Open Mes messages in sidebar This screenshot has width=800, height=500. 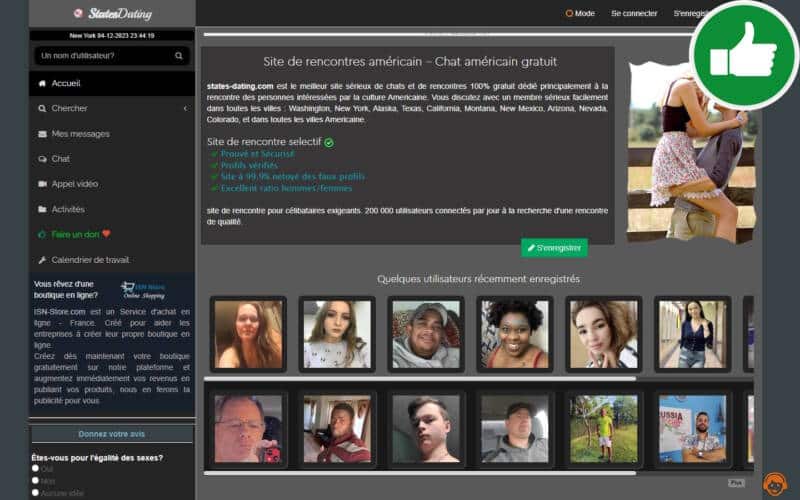coord(112,134)
